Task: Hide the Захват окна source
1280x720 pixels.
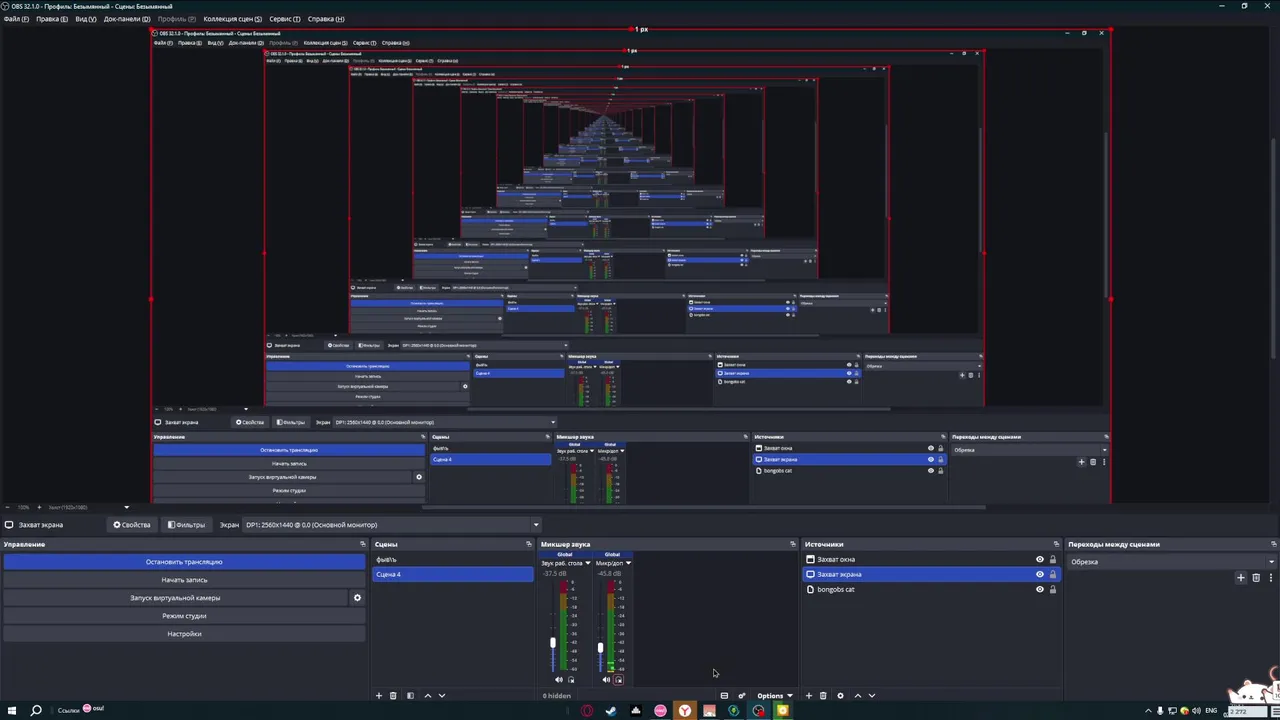Action: tap(1039, 560)
